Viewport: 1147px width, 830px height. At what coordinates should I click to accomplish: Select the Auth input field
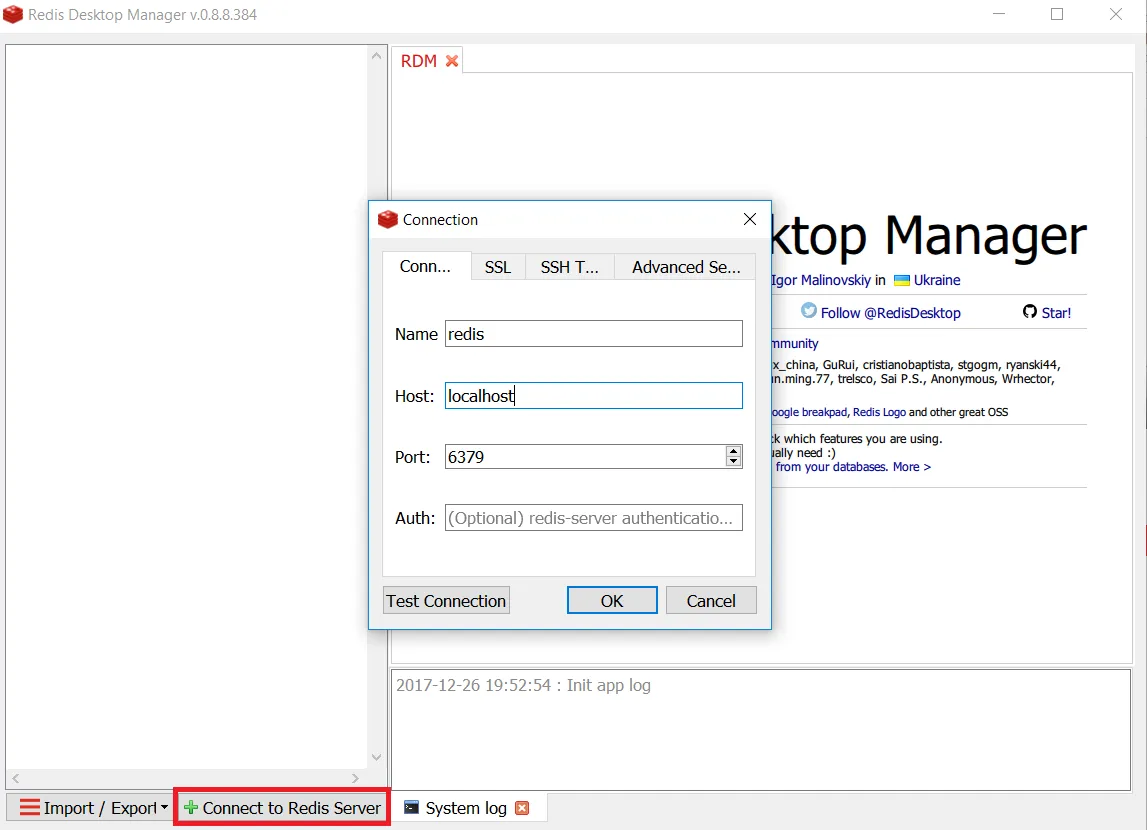[593, 517]
